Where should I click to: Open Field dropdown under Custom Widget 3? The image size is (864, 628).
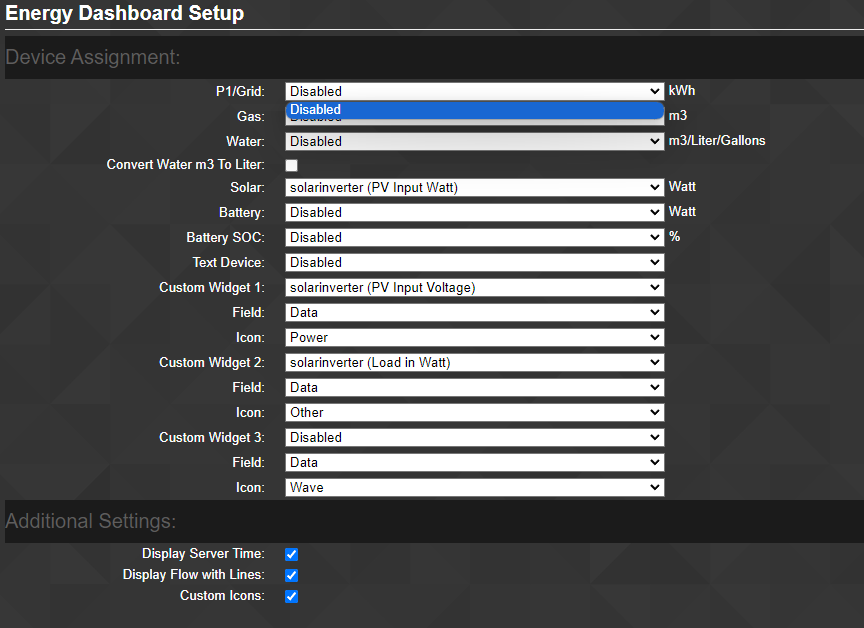click(x=474, y=462)
